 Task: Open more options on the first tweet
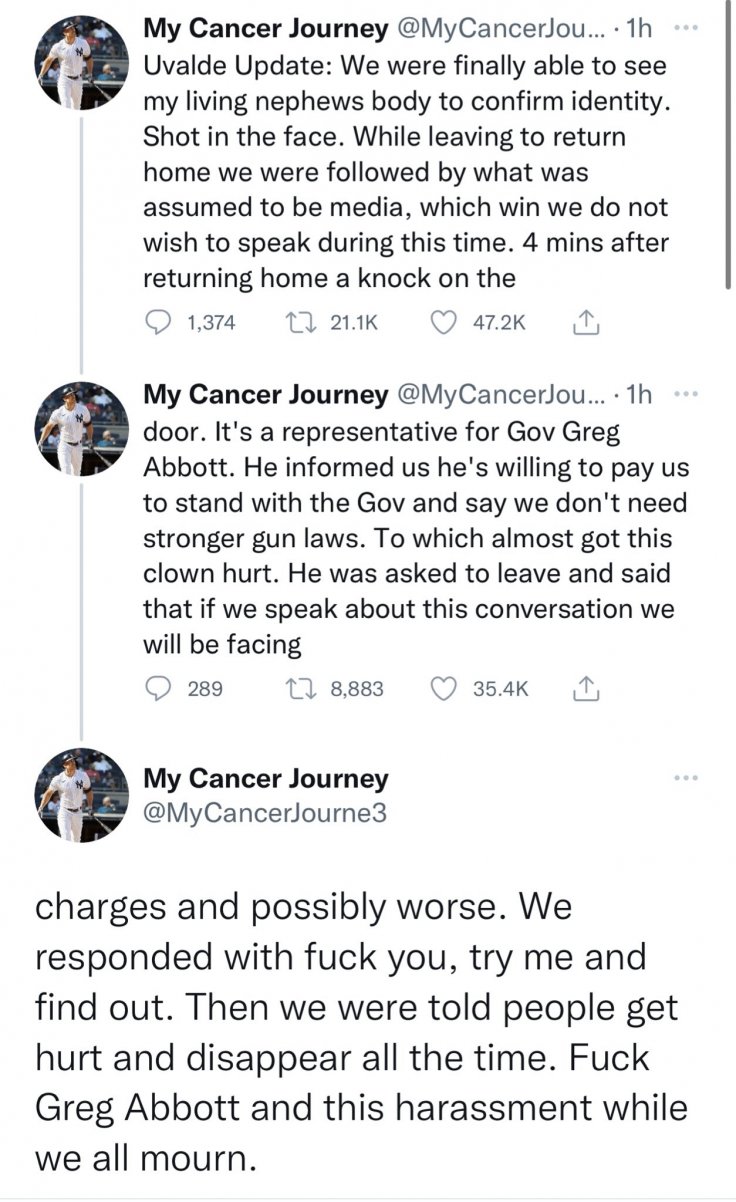(684, 28)
